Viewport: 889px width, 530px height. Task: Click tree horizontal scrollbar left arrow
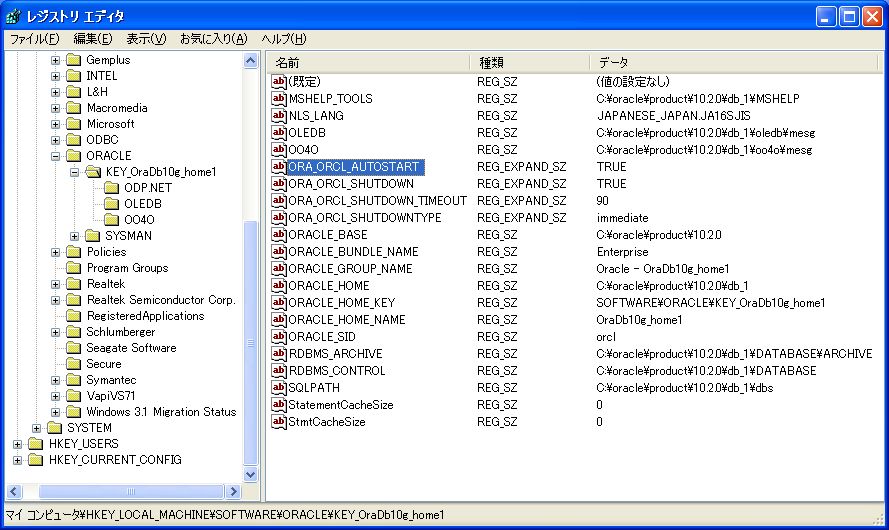14,491
